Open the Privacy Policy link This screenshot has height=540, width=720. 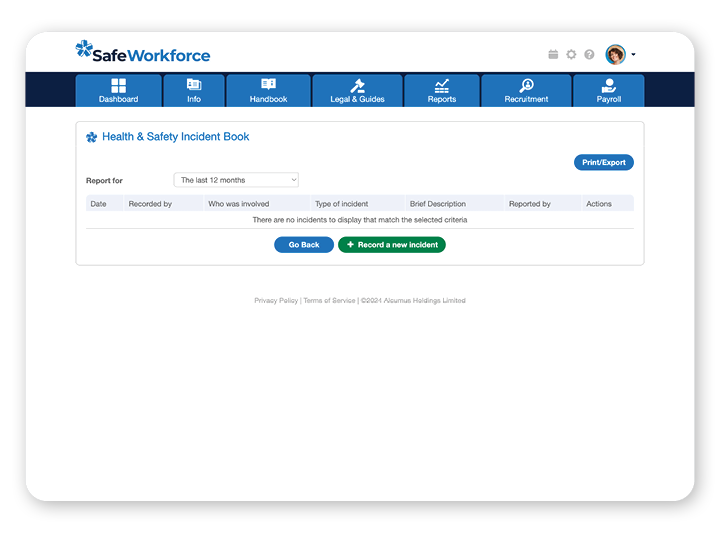pos(276,300)
